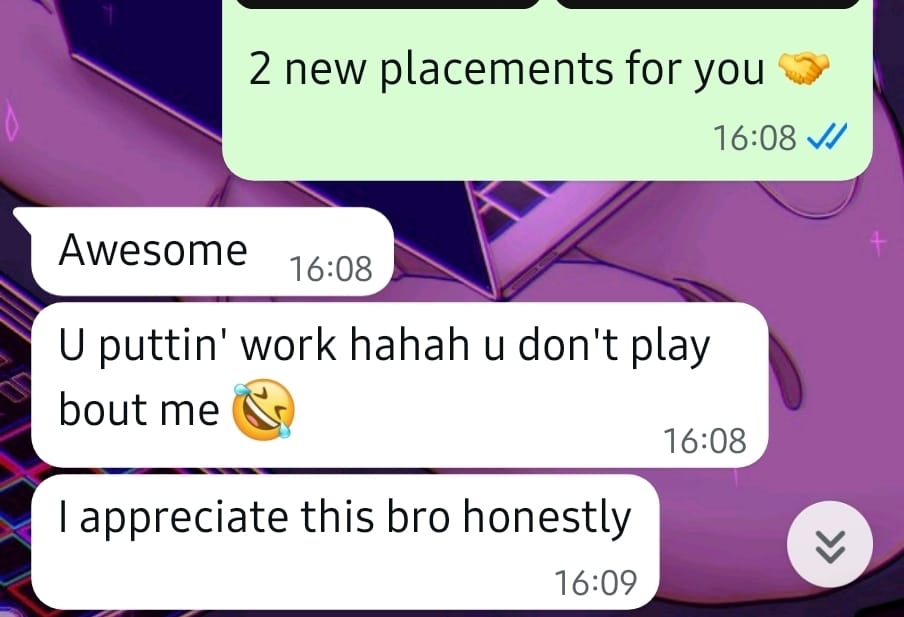This screenshot has height=617, width=904.
Task: Tap the 'bout me' line of the incoming message
Action: (139, 409)
